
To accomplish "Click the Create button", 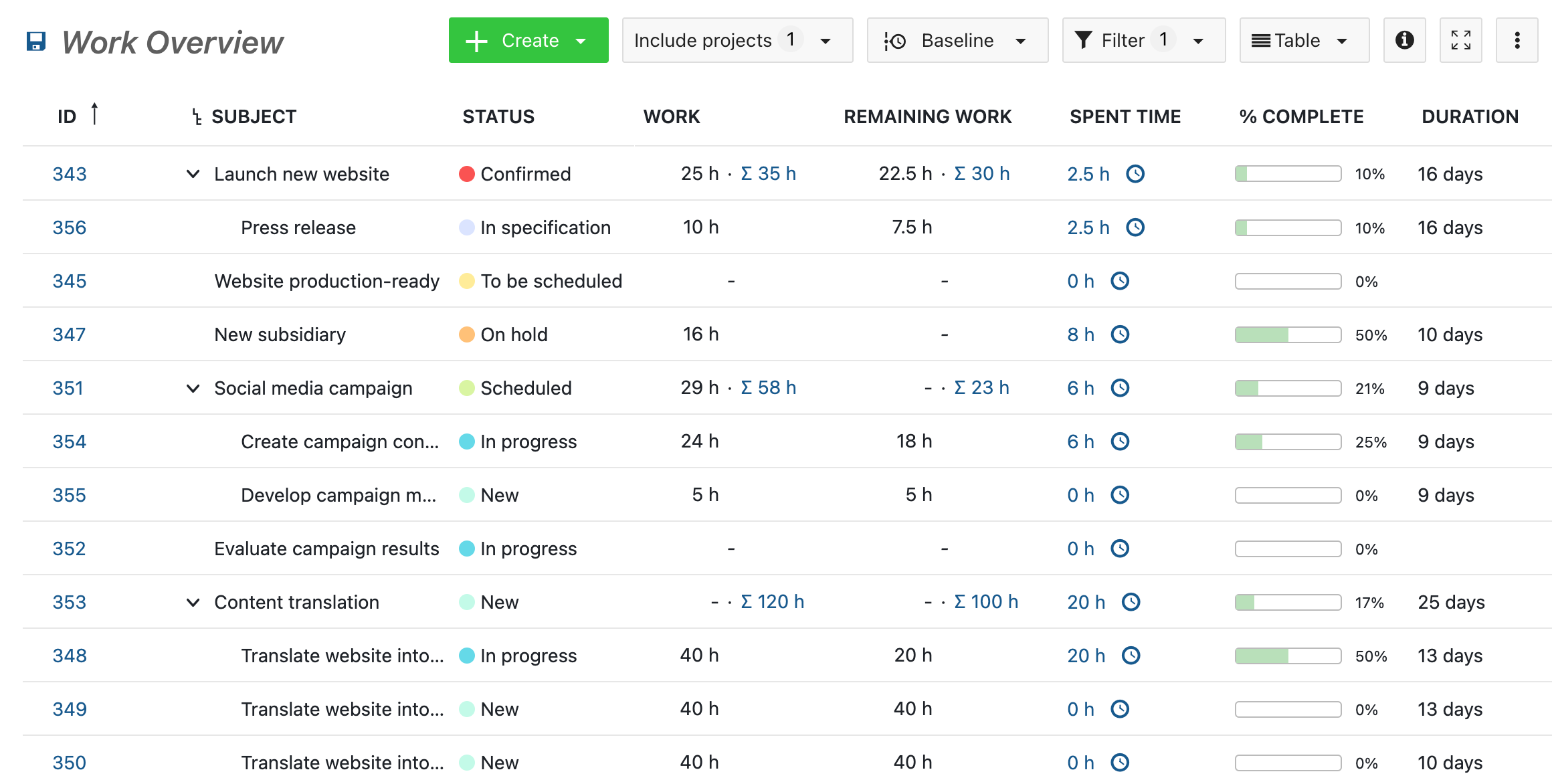I will click(528, 40).
